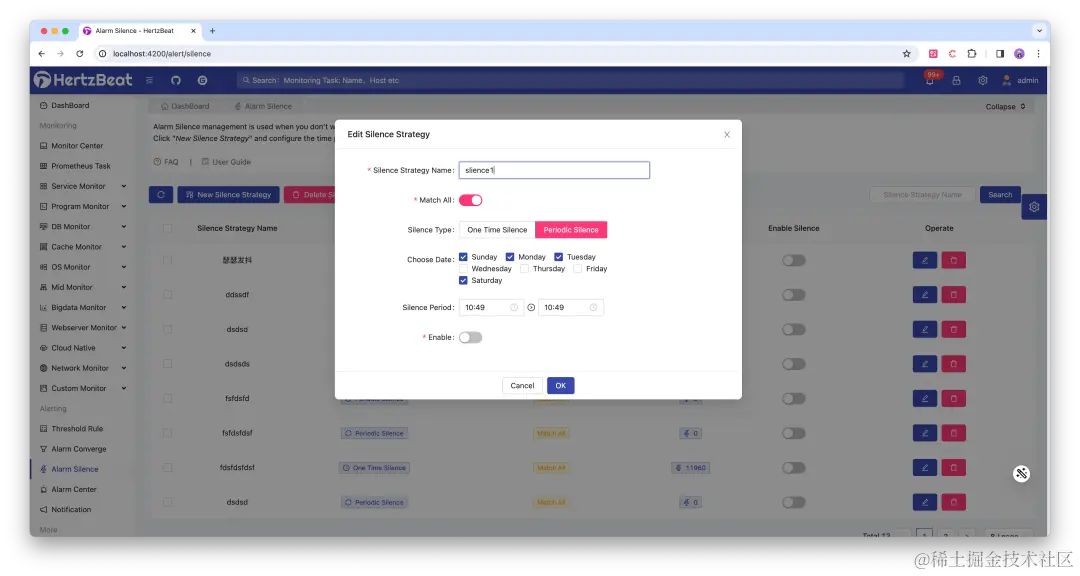Click the lock icon in the header

[957, 81]
